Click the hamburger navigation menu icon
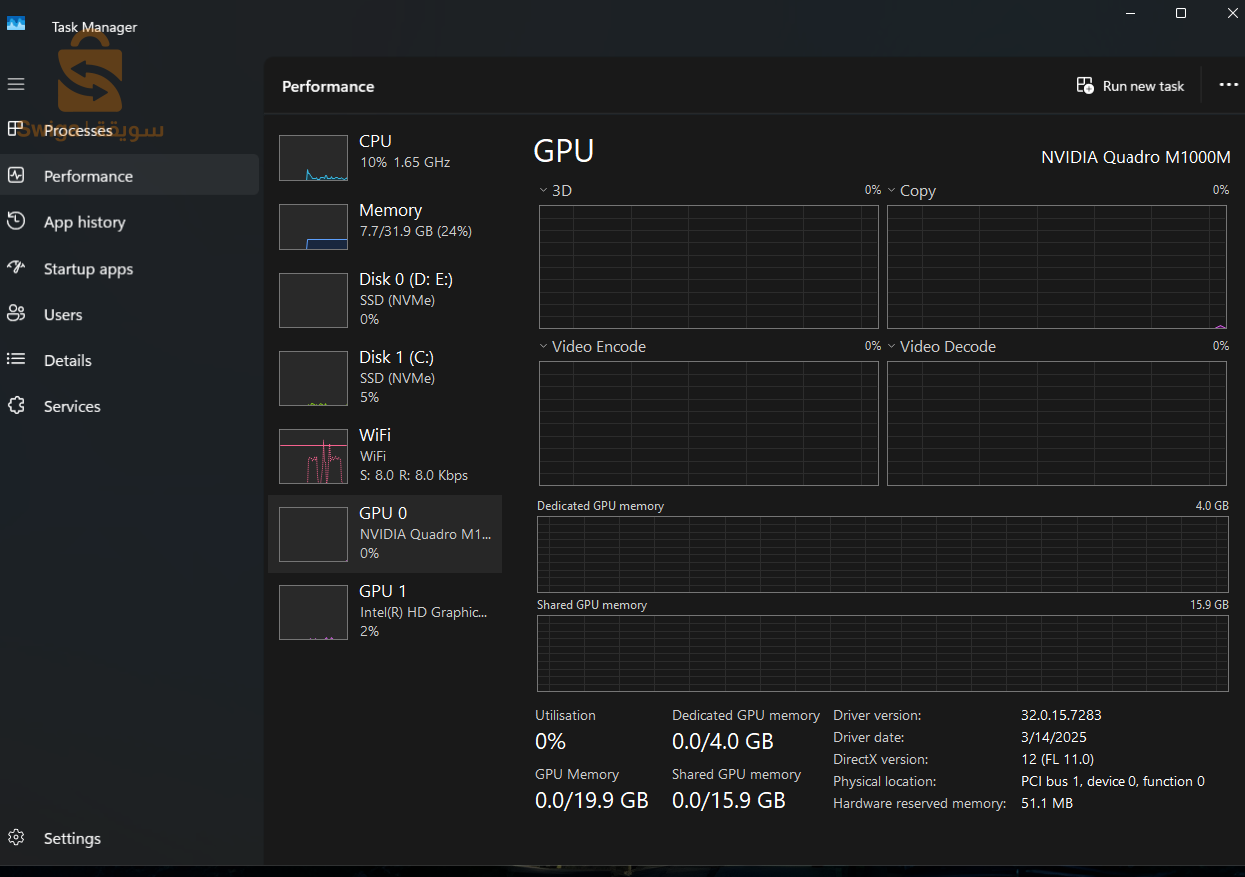Viewport: 1245px width, 877px height. coord(16,84)
